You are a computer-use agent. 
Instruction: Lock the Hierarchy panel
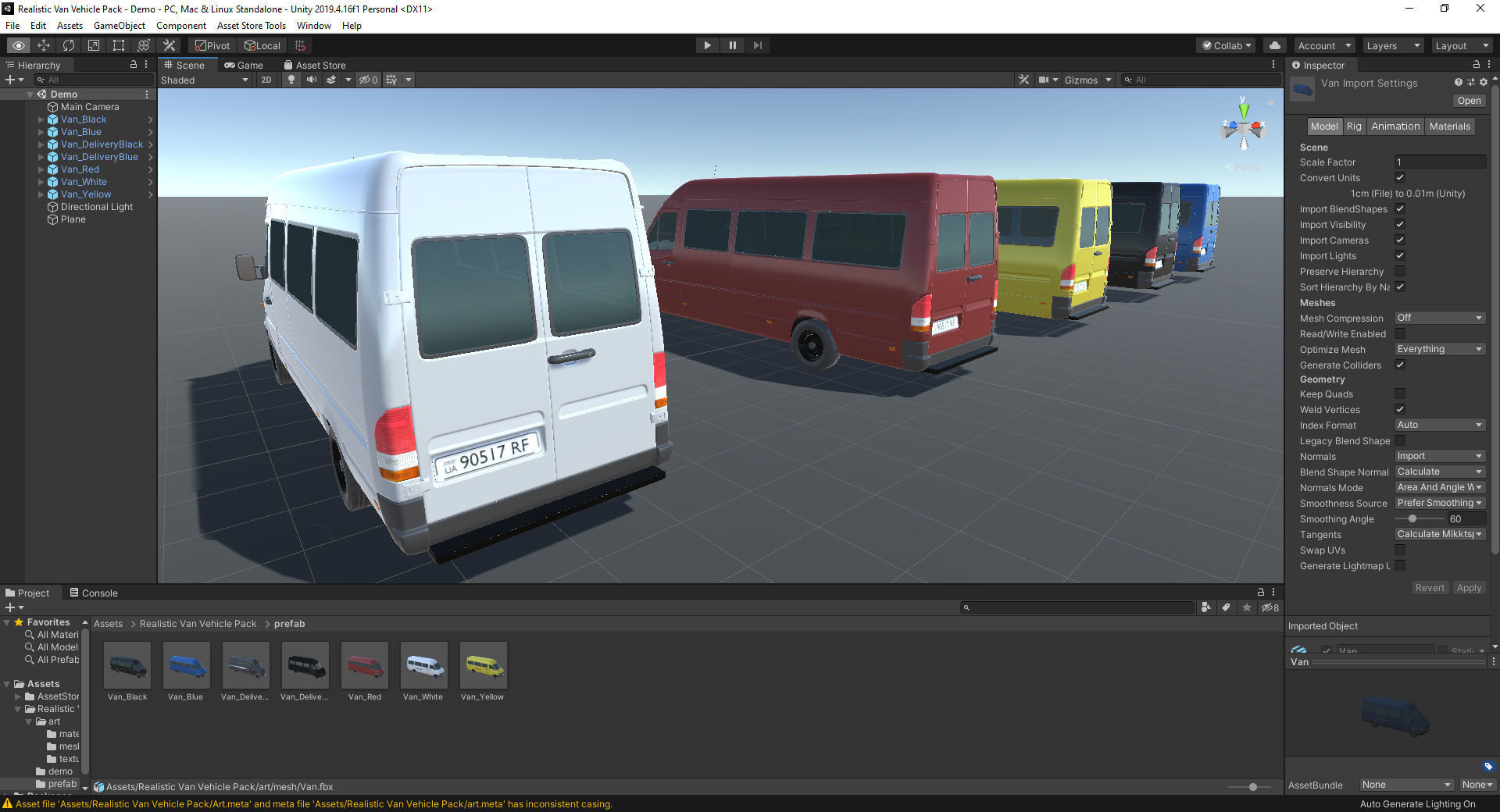point(133,65)
